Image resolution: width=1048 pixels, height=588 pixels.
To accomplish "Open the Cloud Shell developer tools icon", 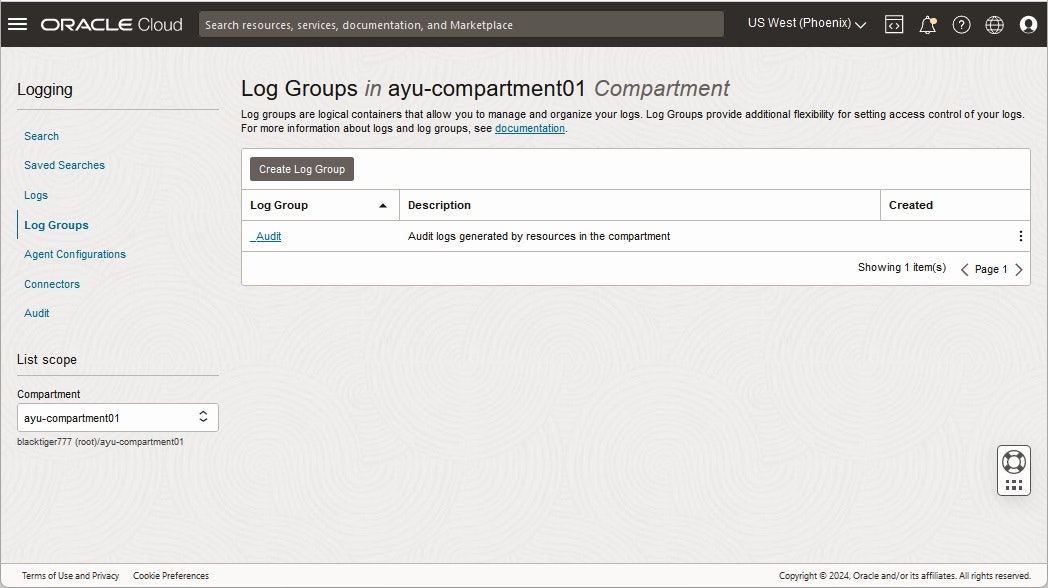I will pos(894,25).
